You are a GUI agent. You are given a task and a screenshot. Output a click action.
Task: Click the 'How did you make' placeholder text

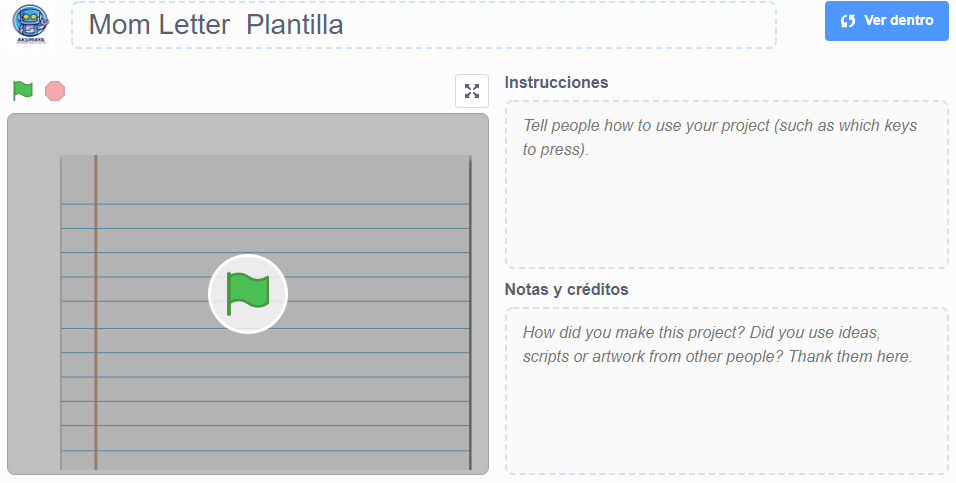717,344
